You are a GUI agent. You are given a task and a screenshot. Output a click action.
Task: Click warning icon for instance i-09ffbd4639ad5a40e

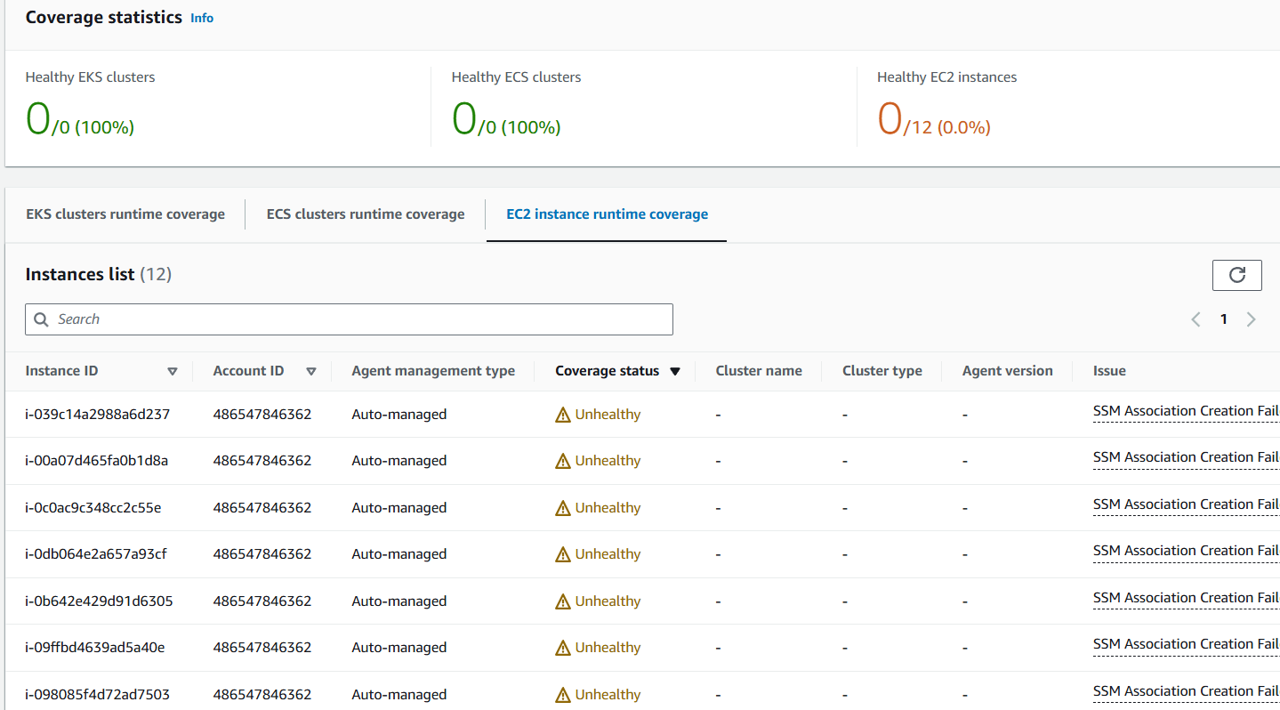563,648
